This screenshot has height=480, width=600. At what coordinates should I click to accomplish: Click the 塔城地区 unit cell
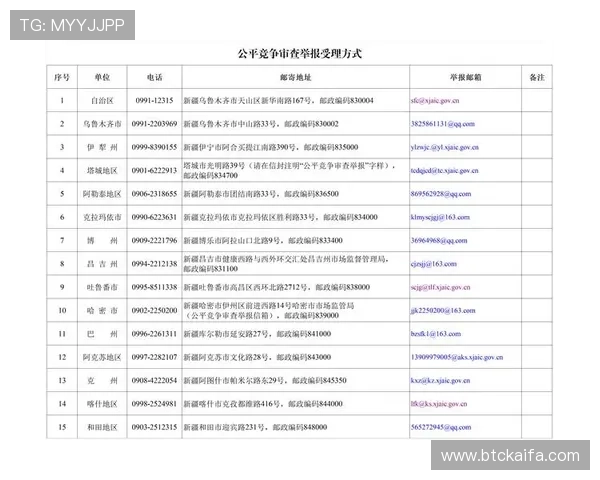(102, 171)
